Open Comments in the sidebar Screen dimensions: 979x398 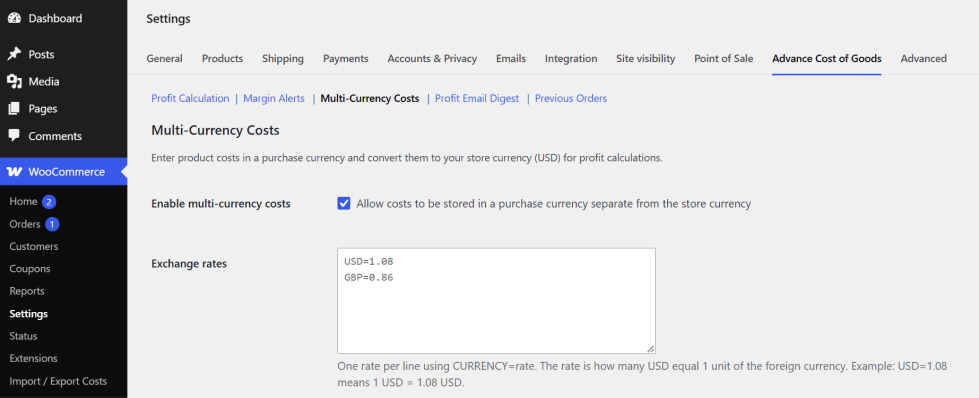(55, 136)
